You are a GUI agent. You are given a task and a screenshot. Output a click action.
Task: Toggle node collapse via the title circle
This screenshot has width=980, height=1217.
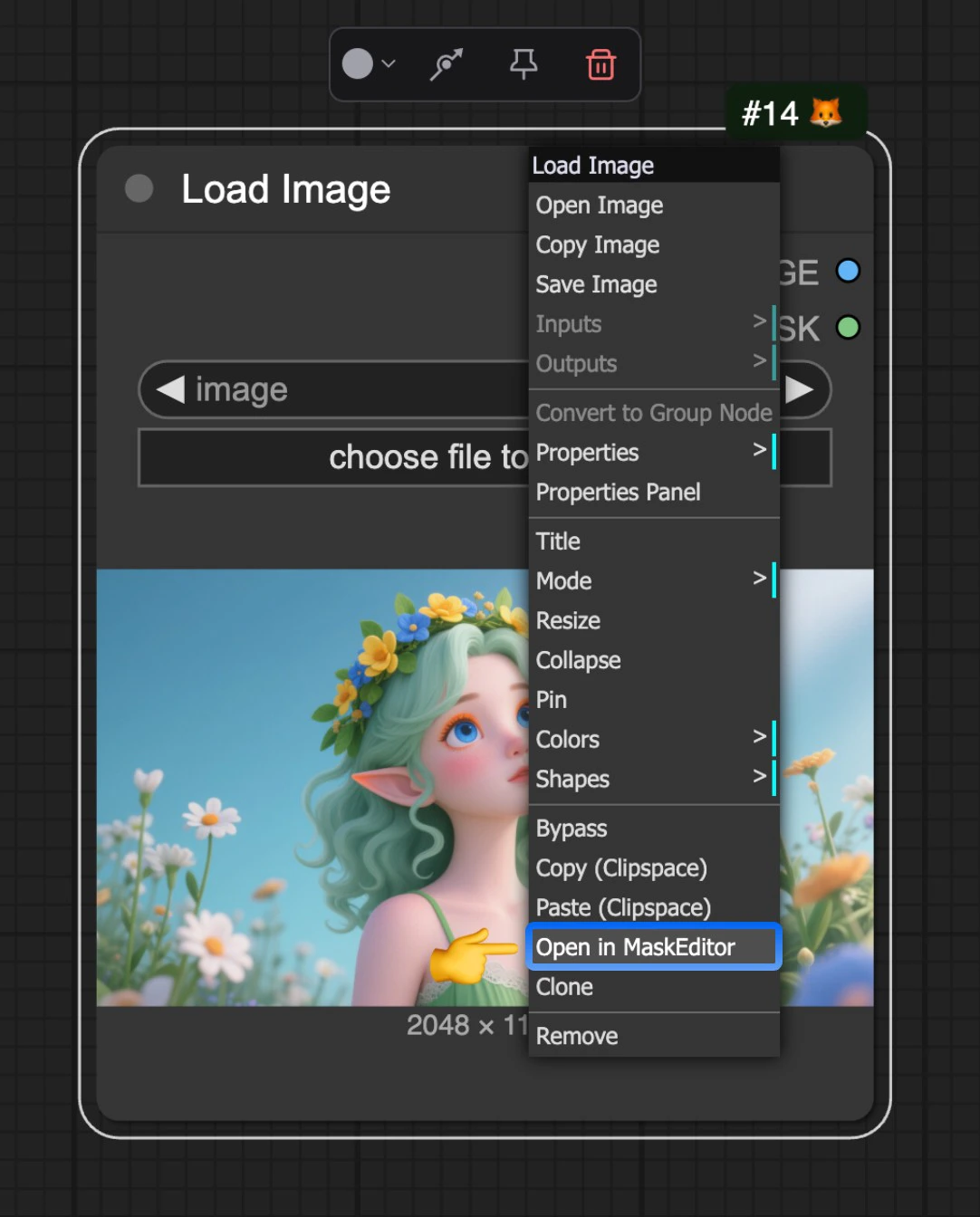click(x=139, y=188)
